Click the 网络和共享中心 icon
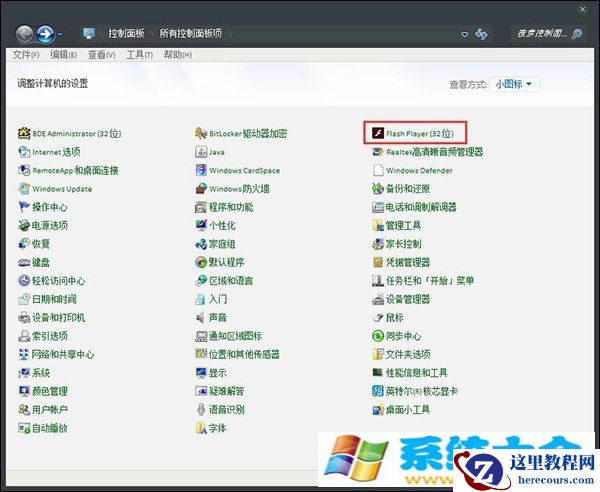The image size is (600, 492). coord(24,354)
